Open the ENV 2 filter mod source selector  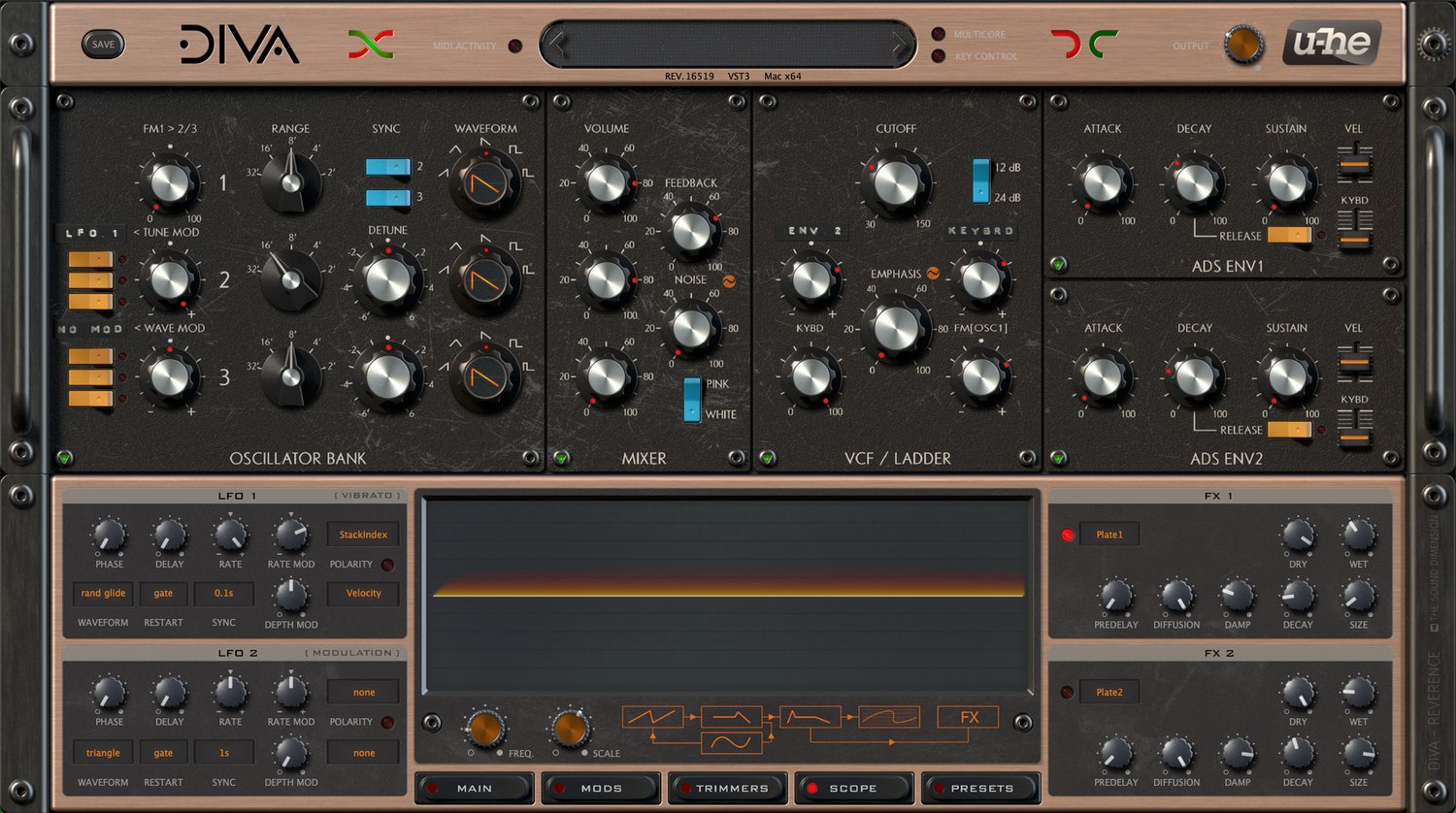(813, 231)
